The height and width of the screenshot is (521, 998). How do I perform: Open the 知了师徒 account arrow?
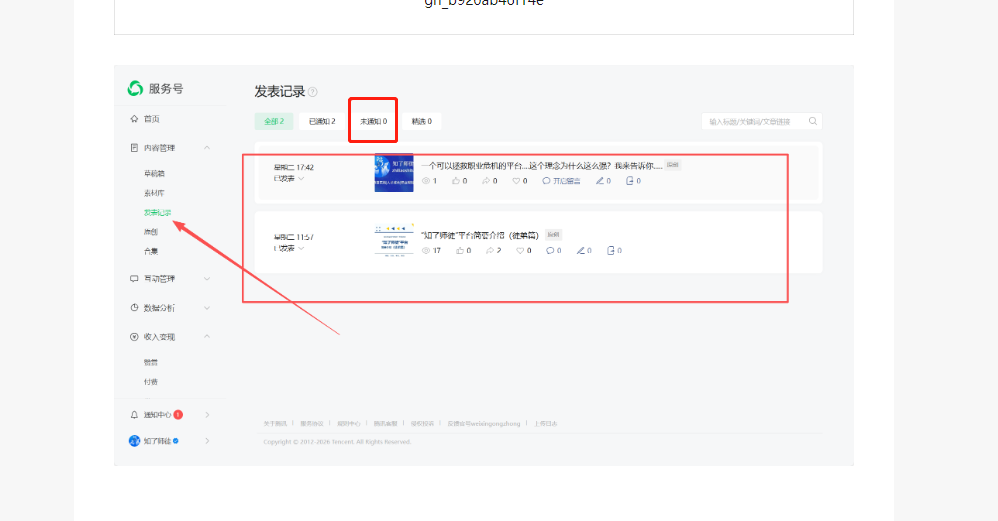pyautogui.click(x=207, y=441)
